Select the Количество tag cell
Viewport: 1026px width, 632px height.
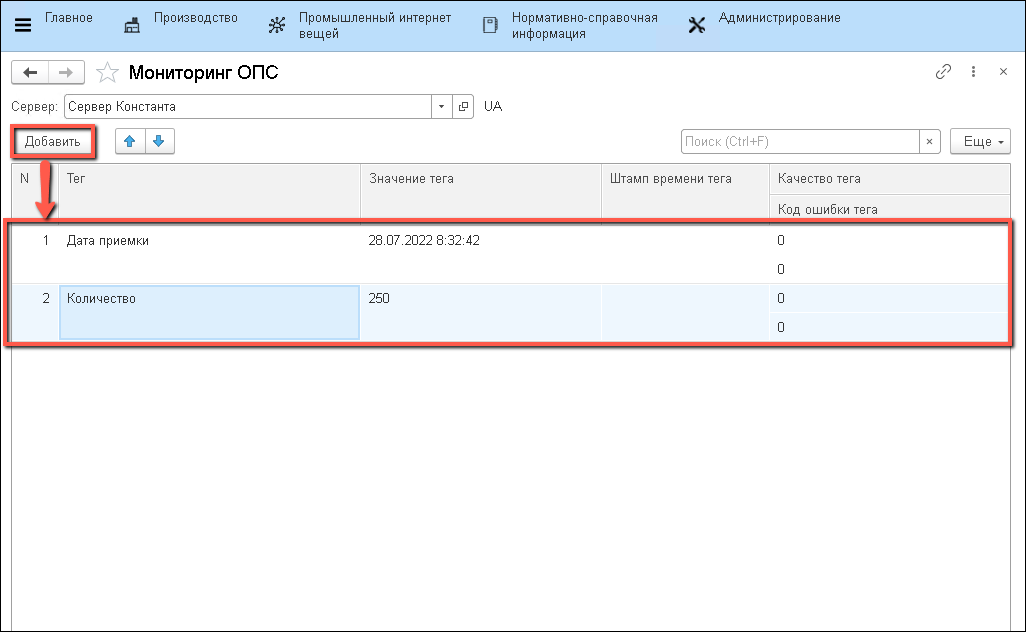tap(210, 312)
